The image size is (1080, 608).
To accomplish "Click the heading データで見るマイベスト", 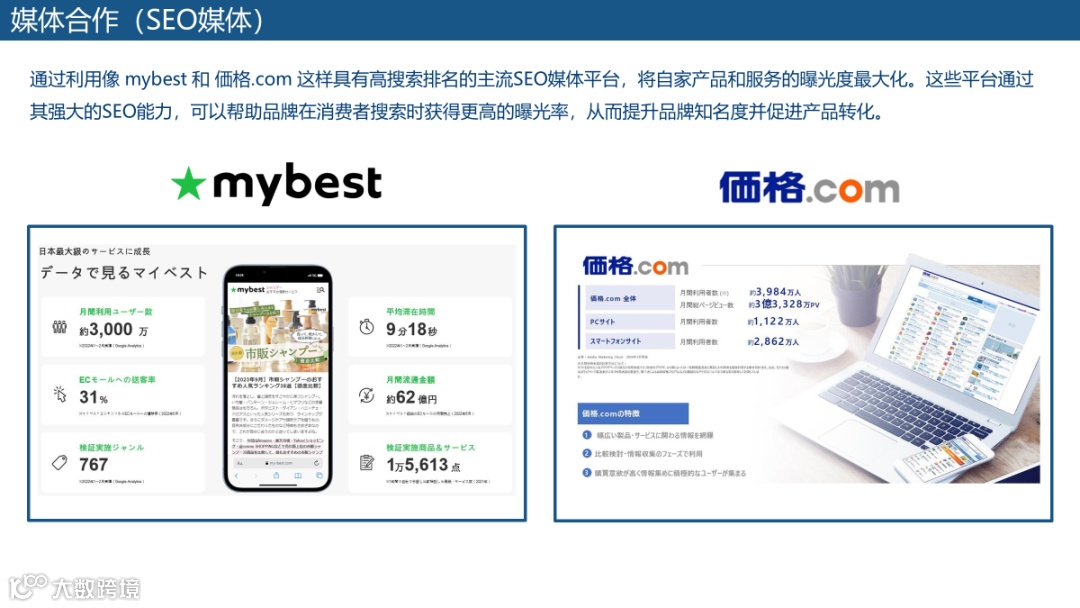I will click(x=124, y=273).
